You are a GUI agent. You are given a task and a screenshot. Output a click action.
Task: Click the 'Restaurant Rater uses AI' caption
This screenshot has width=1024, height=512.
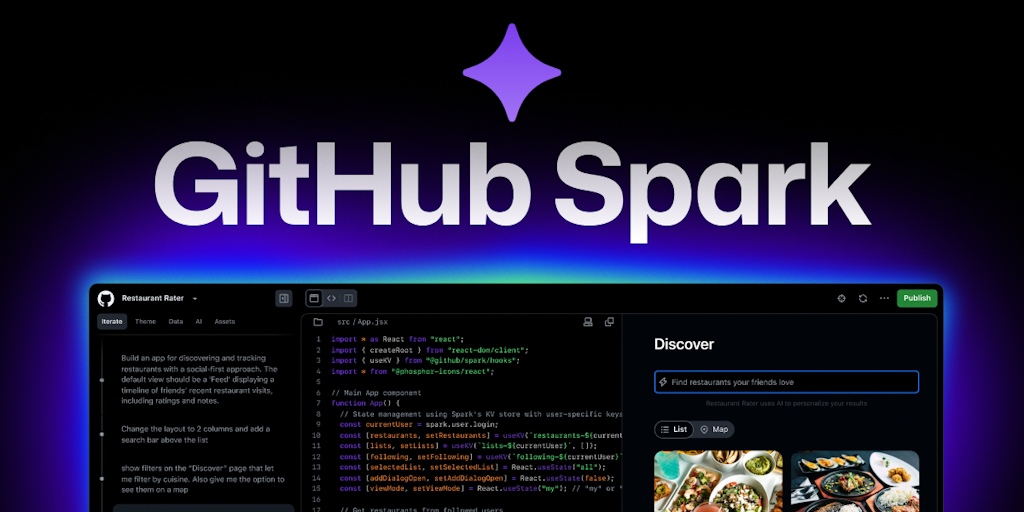tap(786, 404)
